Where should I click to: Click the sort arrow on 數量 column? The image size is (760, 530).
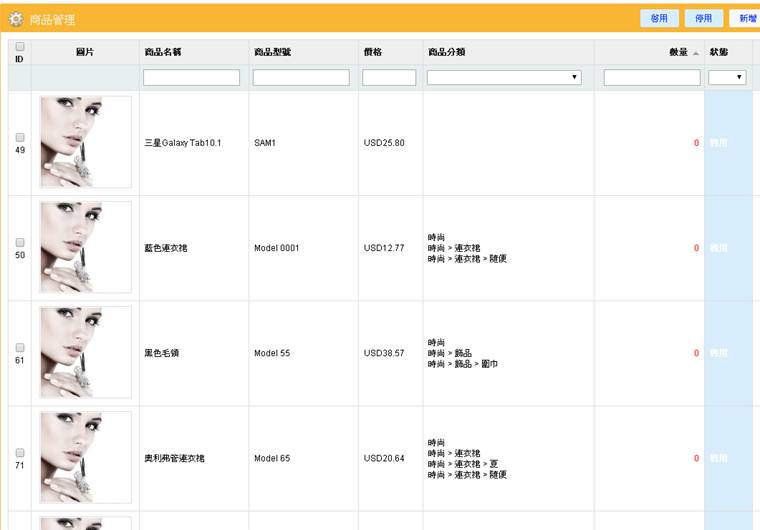point(696,52)
